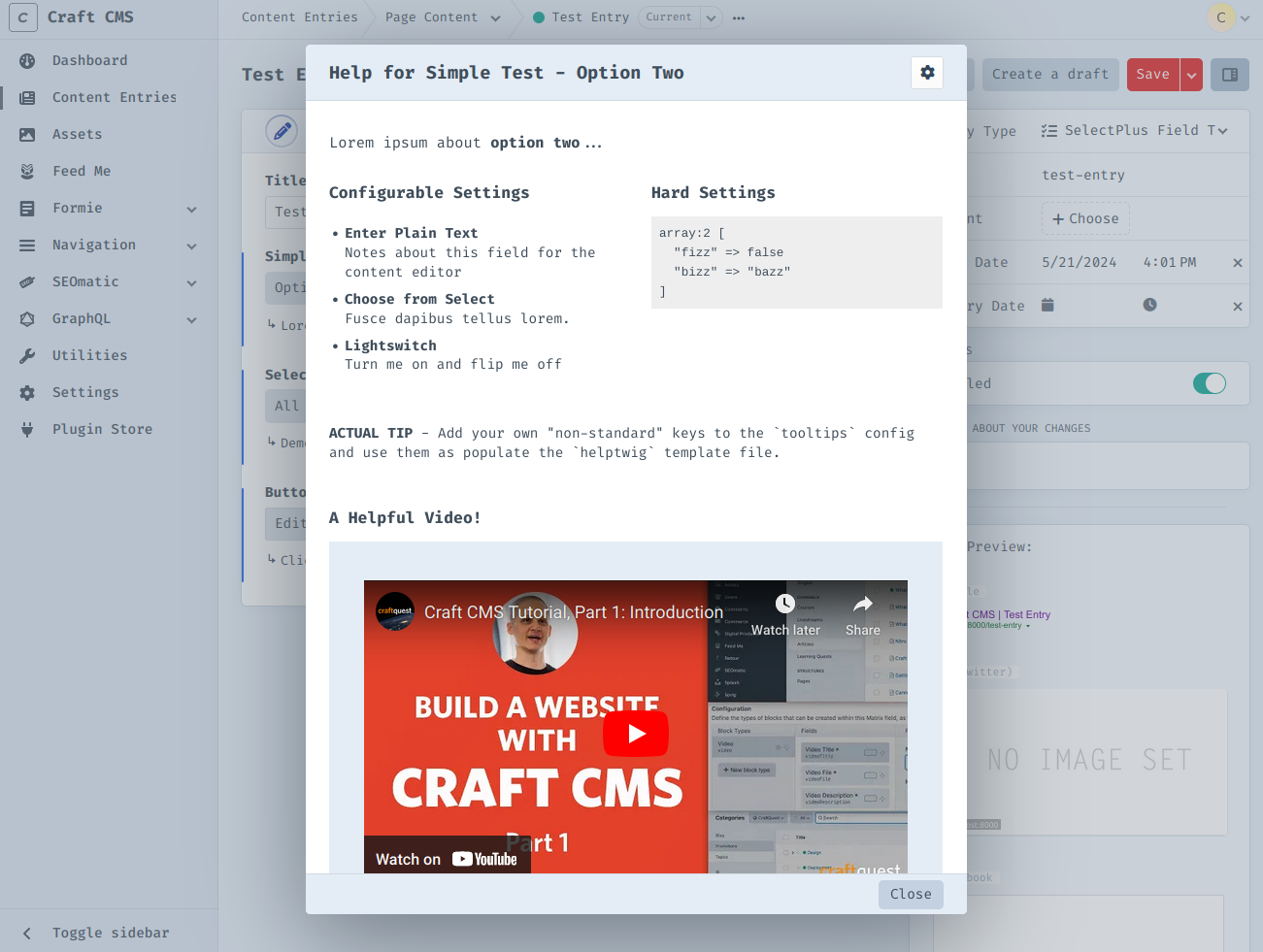The image size is (1263, 952).
Task: Open the user account menu avatar
Action: (x=1221, y=16)
